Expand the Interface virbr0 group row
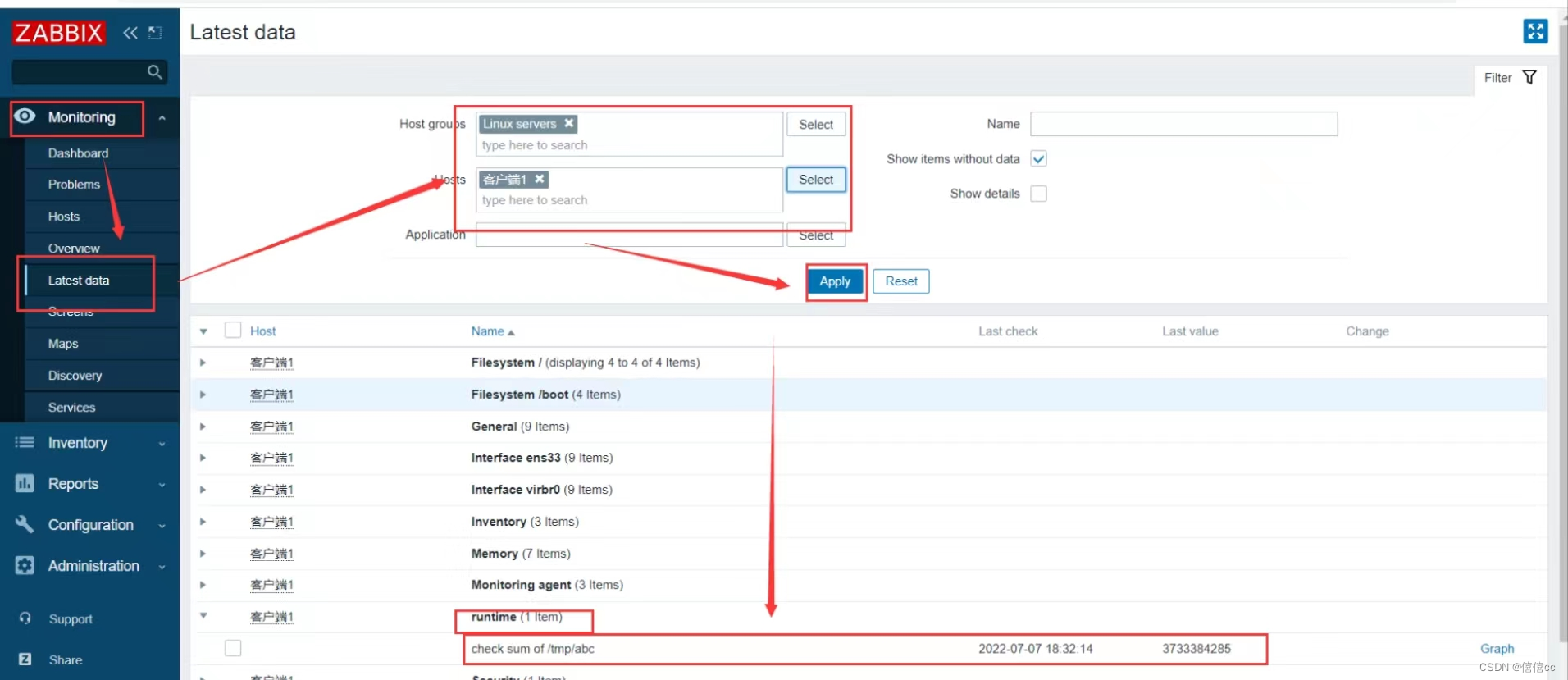1568x680 pixels. pos(203,490)
